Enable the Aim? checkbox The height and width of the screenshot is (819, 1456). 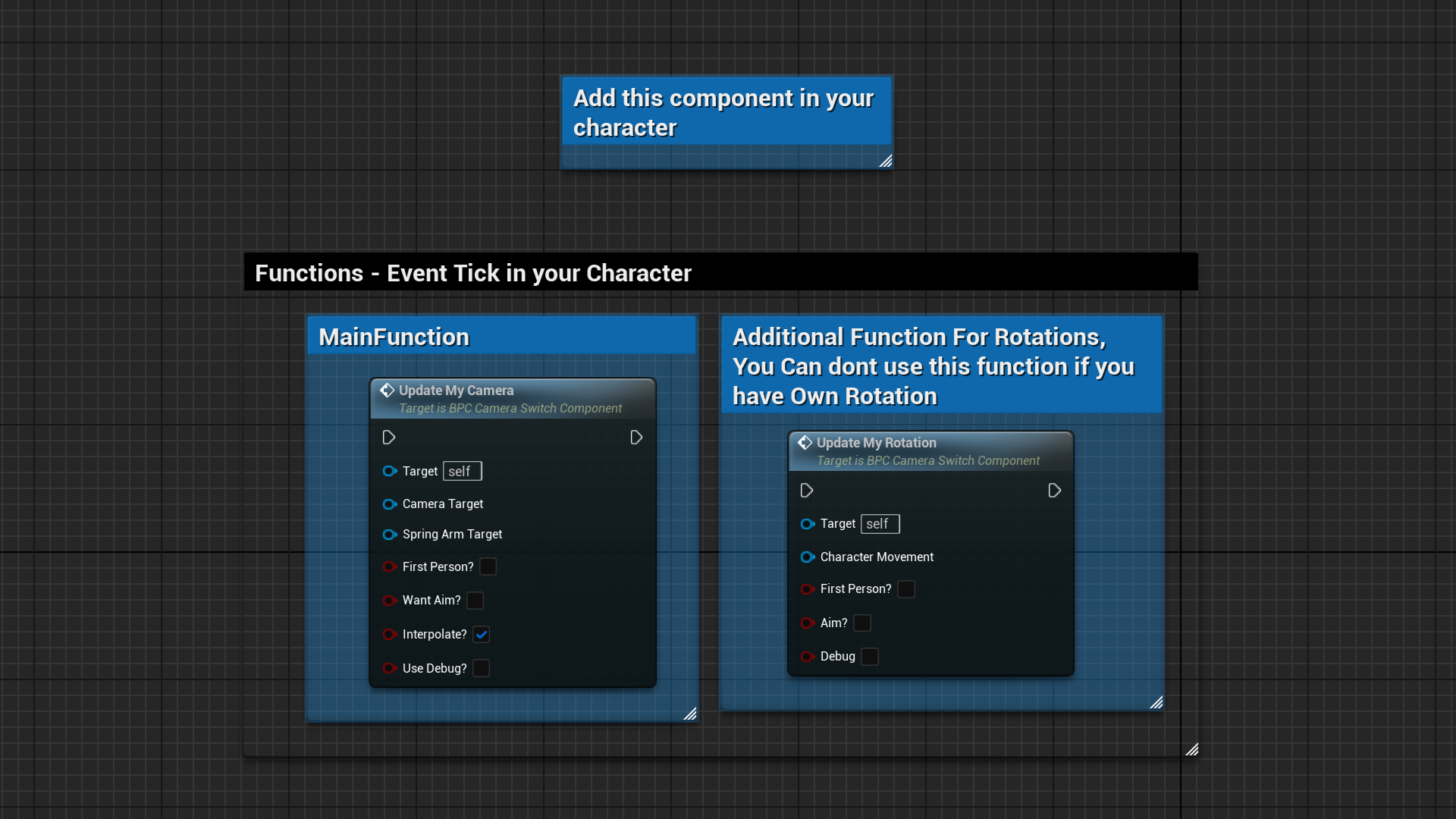point(862,623)
